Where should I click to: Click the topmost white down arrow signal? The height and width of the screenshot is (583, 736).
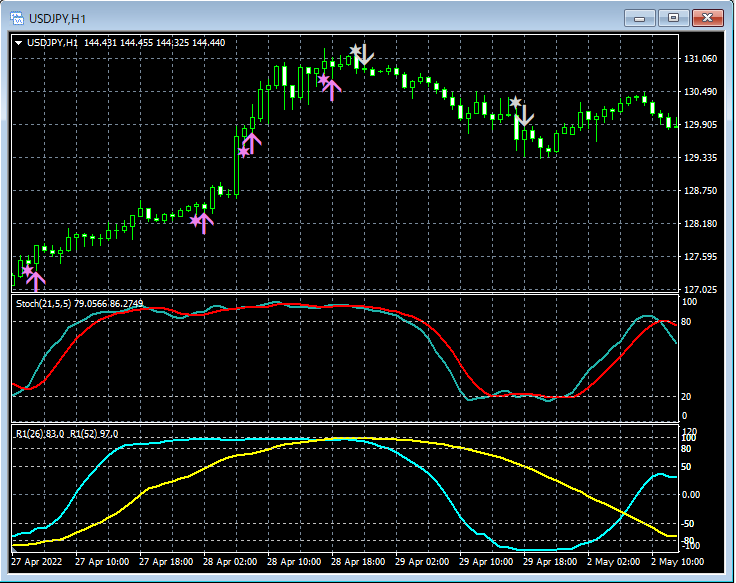click(x=365, y=54)
